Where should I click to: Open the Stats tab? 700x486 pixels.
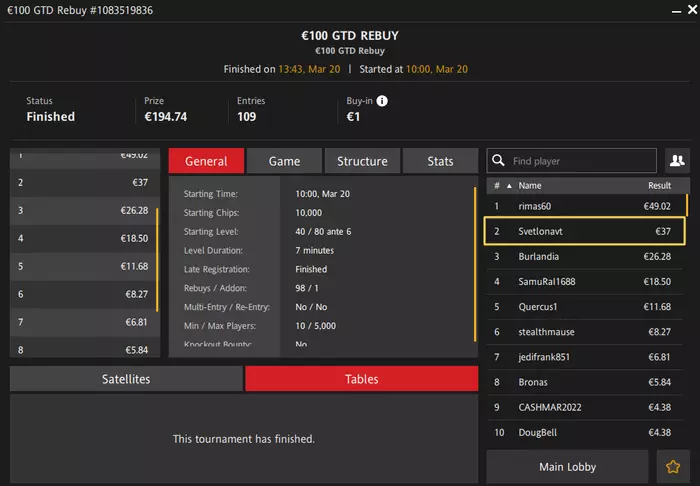(440, 161)
